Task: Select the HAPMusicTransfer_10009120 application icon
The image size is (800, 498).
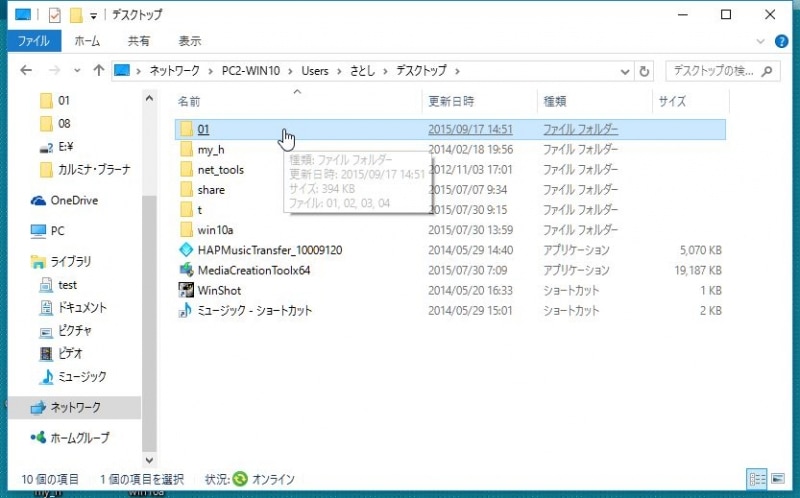Action: (x=186, y=250)
